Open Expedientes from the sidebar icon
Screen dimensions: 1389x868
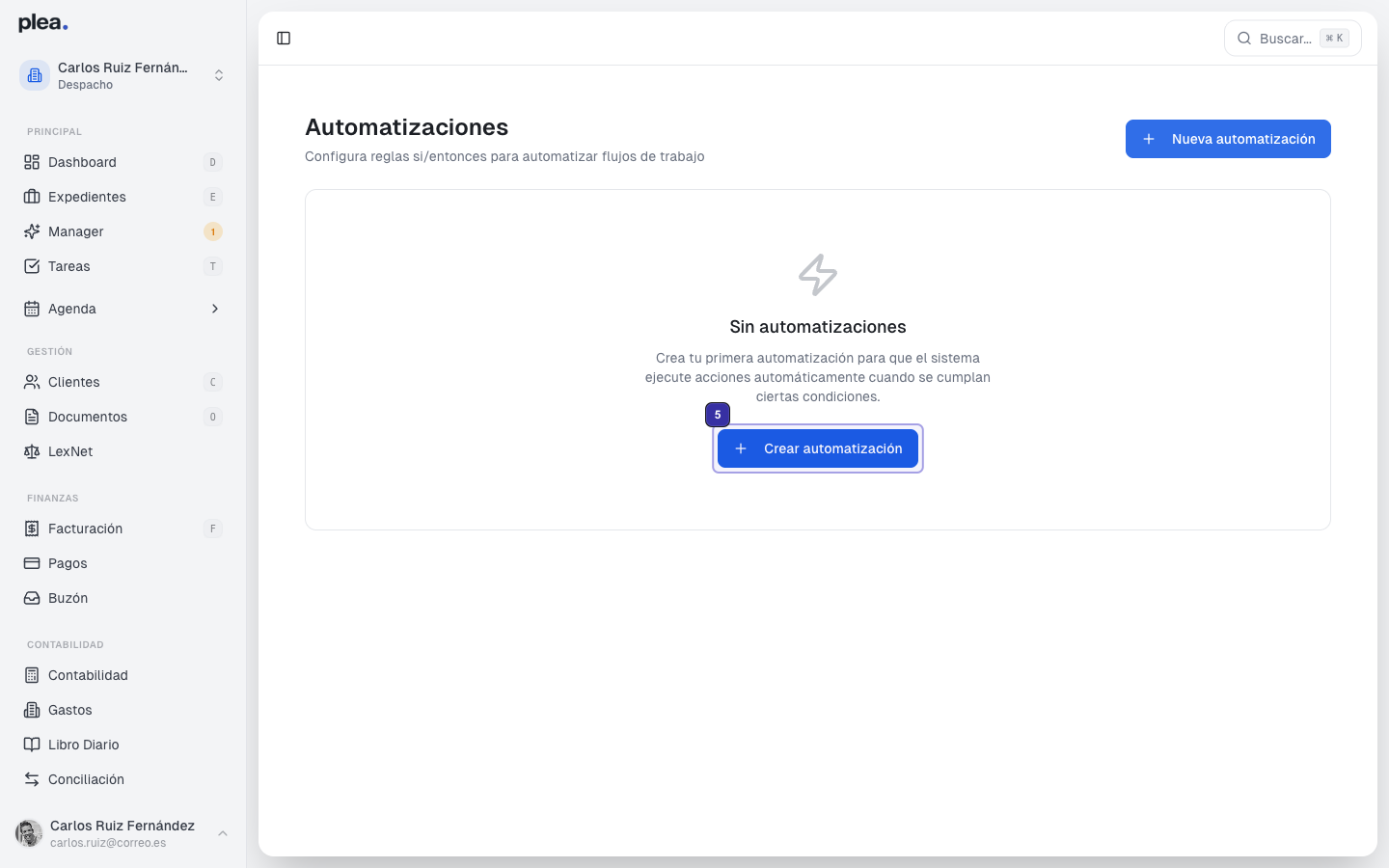(x=31, y=197)
